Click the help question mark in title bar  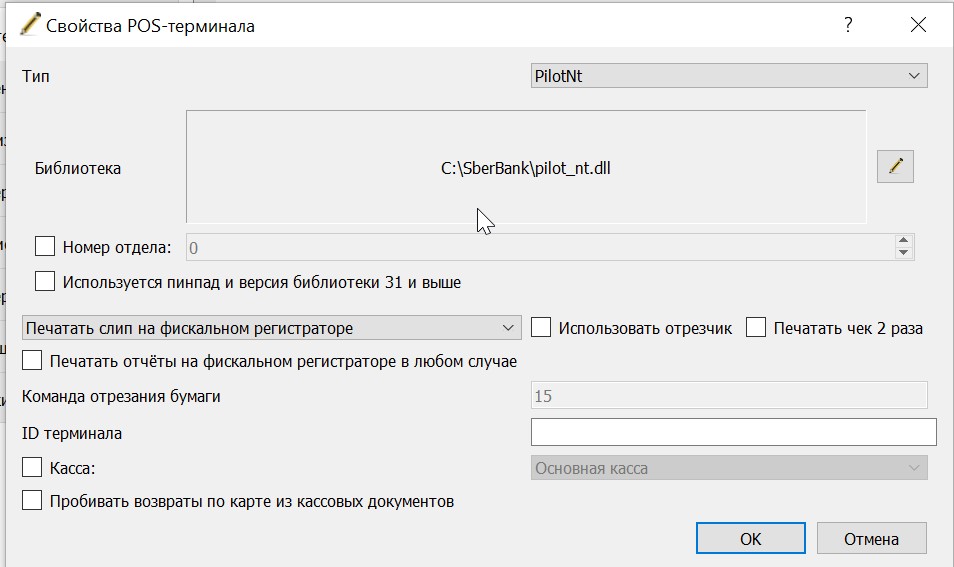tap(848, 25)
